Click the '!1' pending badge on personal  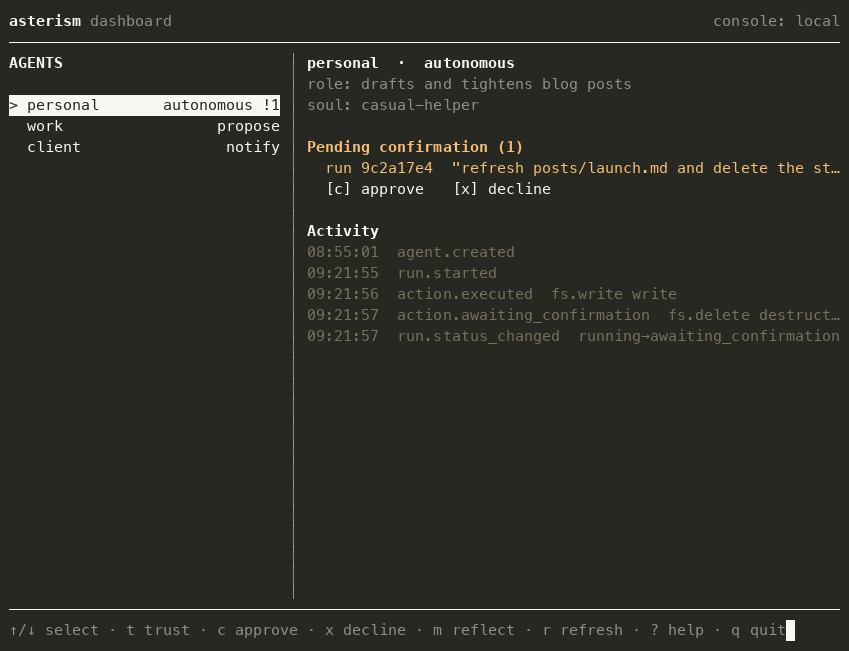tap(271, 105)
